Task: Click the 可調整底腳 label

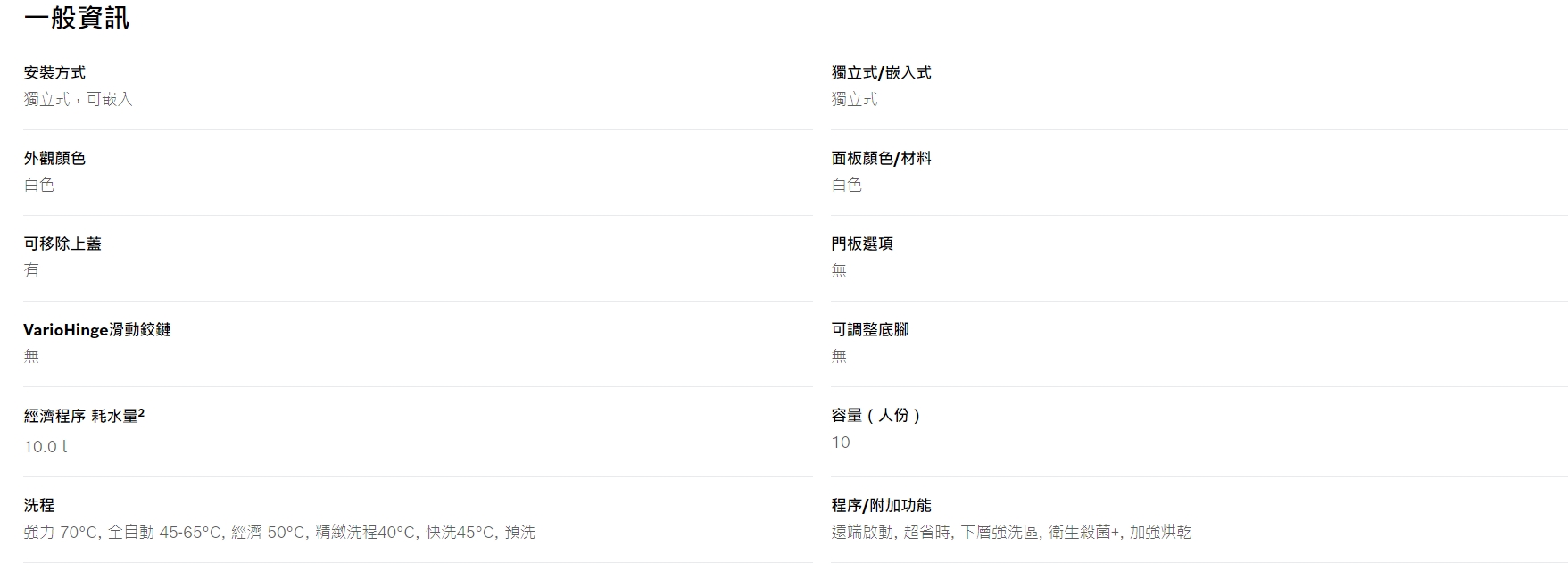Action: point(870,329)
